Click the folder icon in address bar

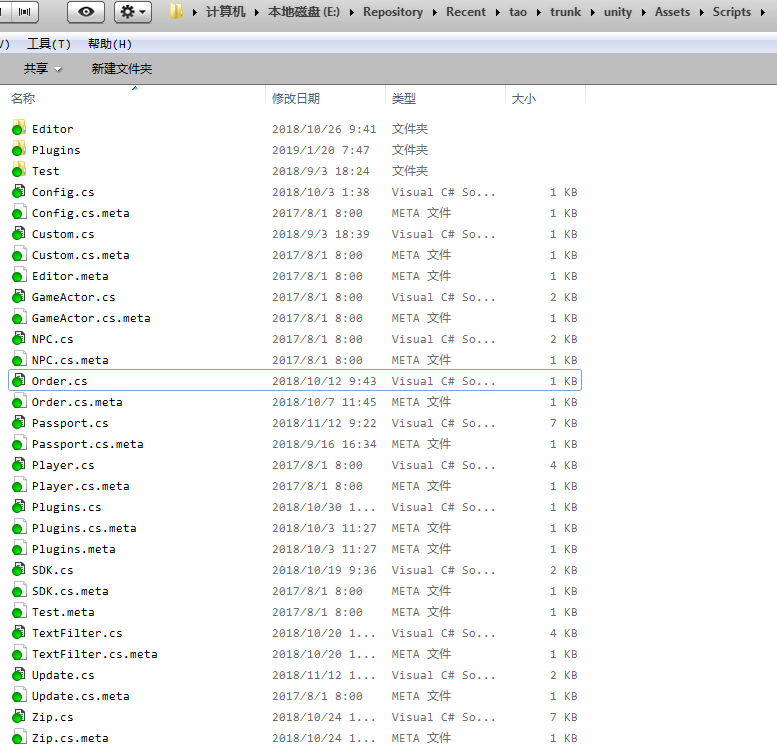[176, 11]
